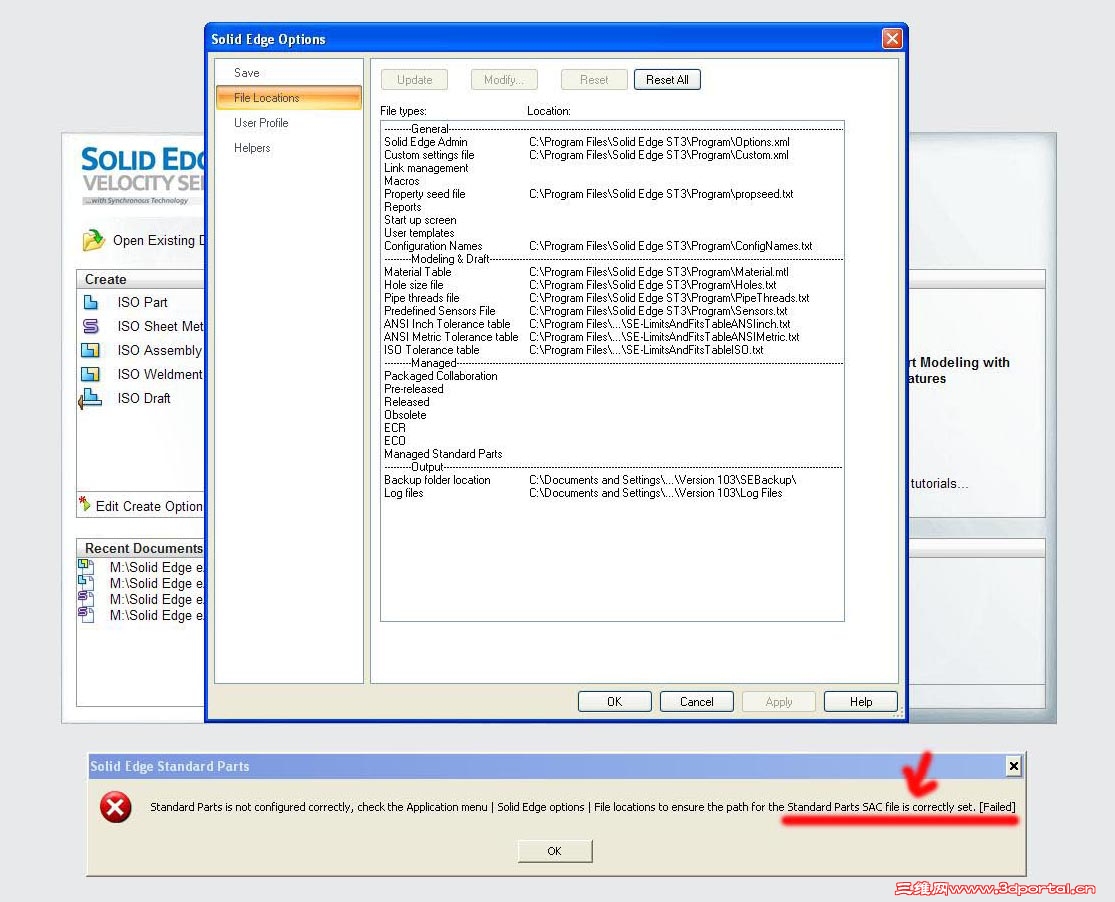Confirm Solid Edge Options with OK

pyautogui.click(x=614, y=701)
